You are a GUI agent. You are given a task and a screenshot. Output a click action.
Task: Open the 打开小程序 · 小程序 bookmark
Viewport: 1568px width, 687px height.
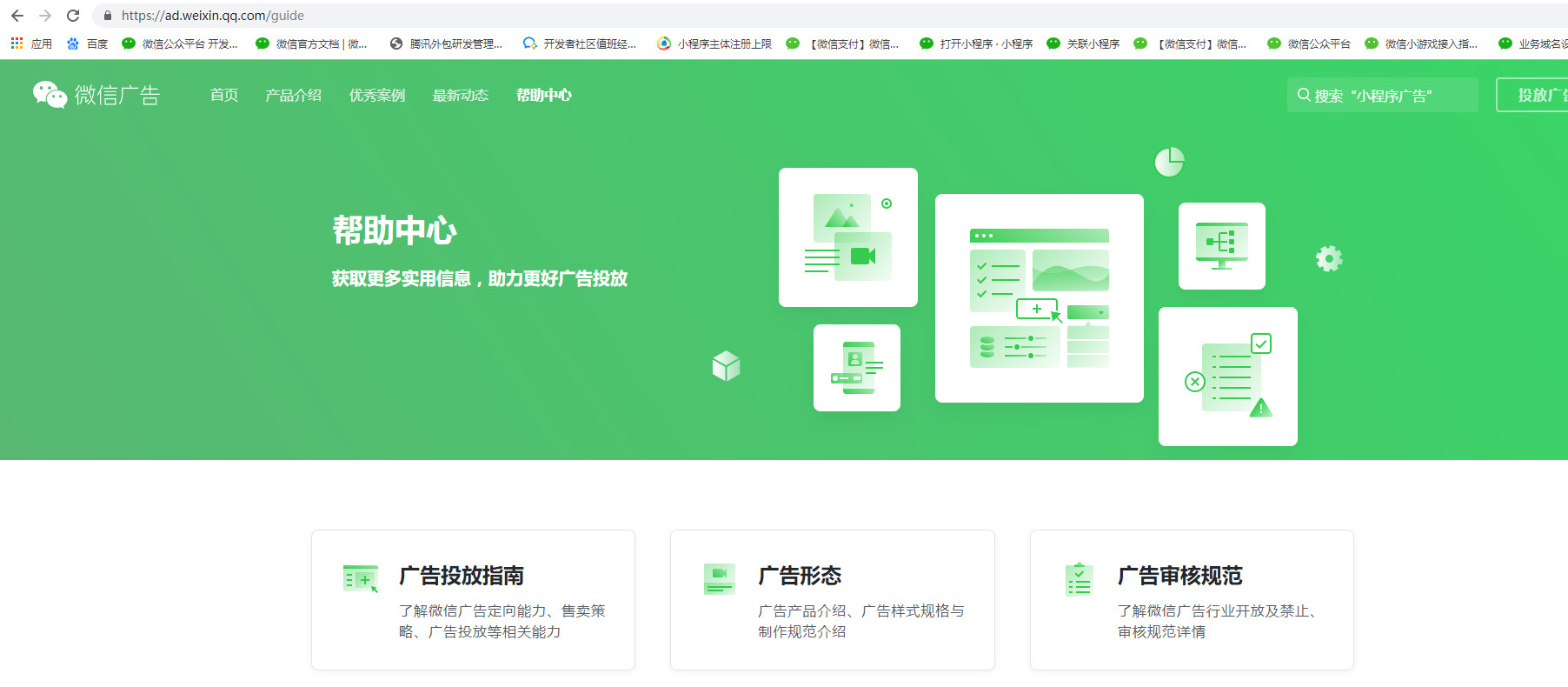point(976,43)
